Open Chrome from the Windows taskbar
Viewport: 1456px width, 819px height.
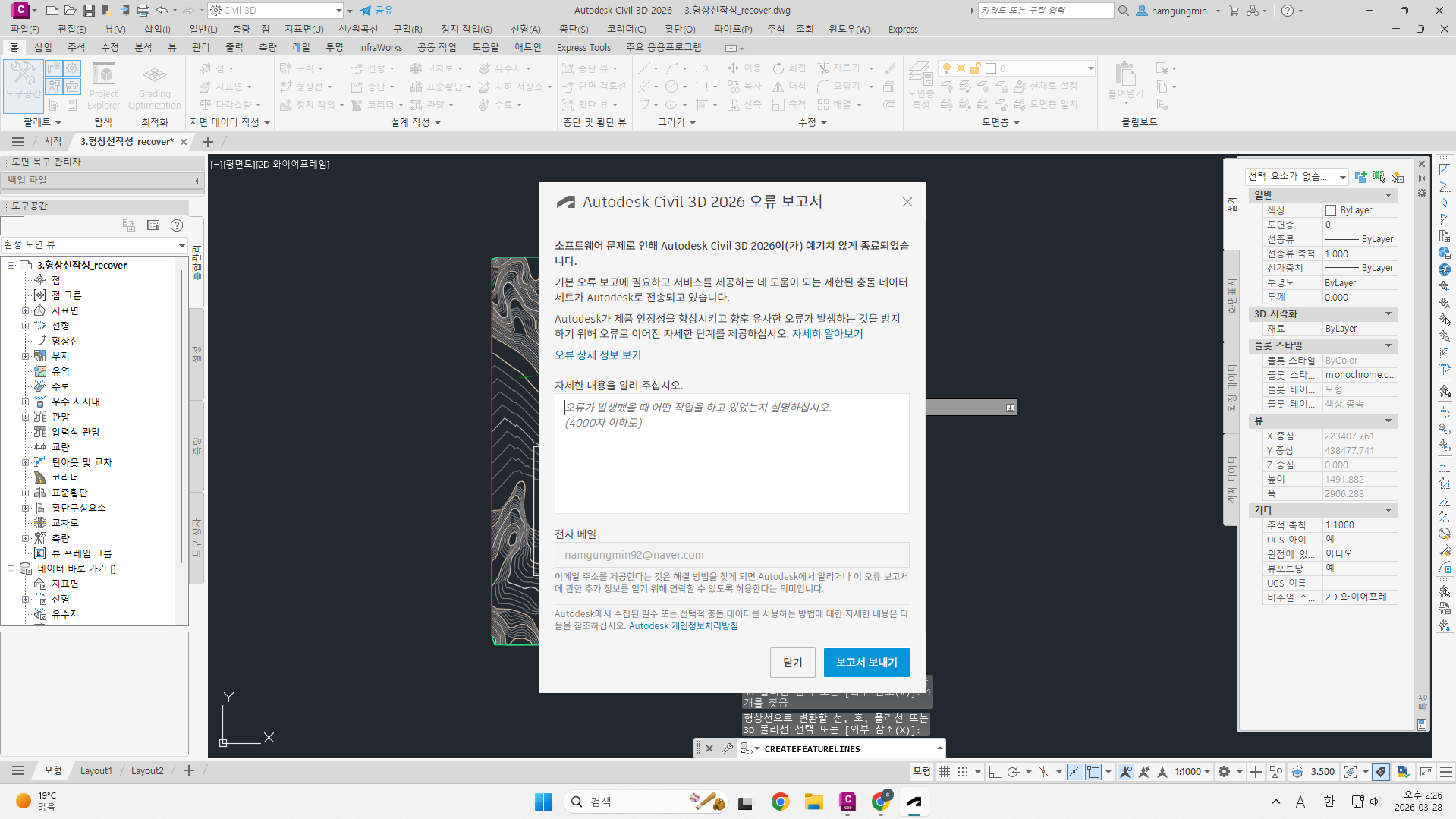click(780, 802)
